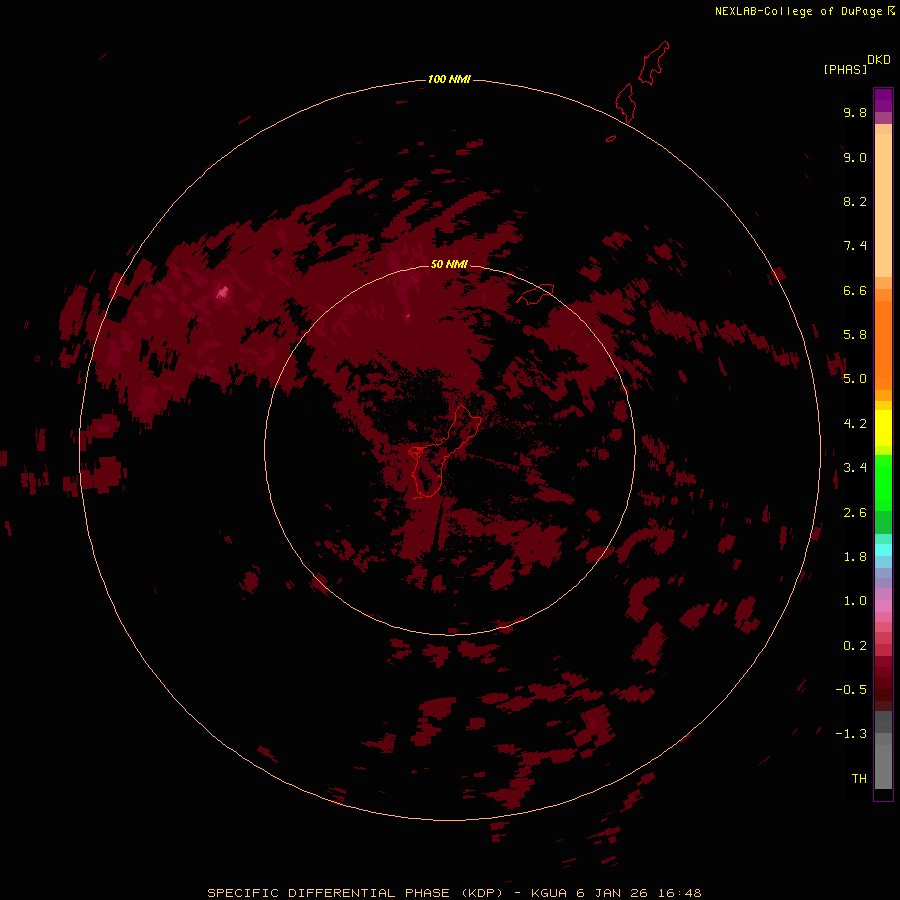The image size is (900, 900).
Task: Click the 1.0 value on the color scale
Action: (x=855, y=601)
